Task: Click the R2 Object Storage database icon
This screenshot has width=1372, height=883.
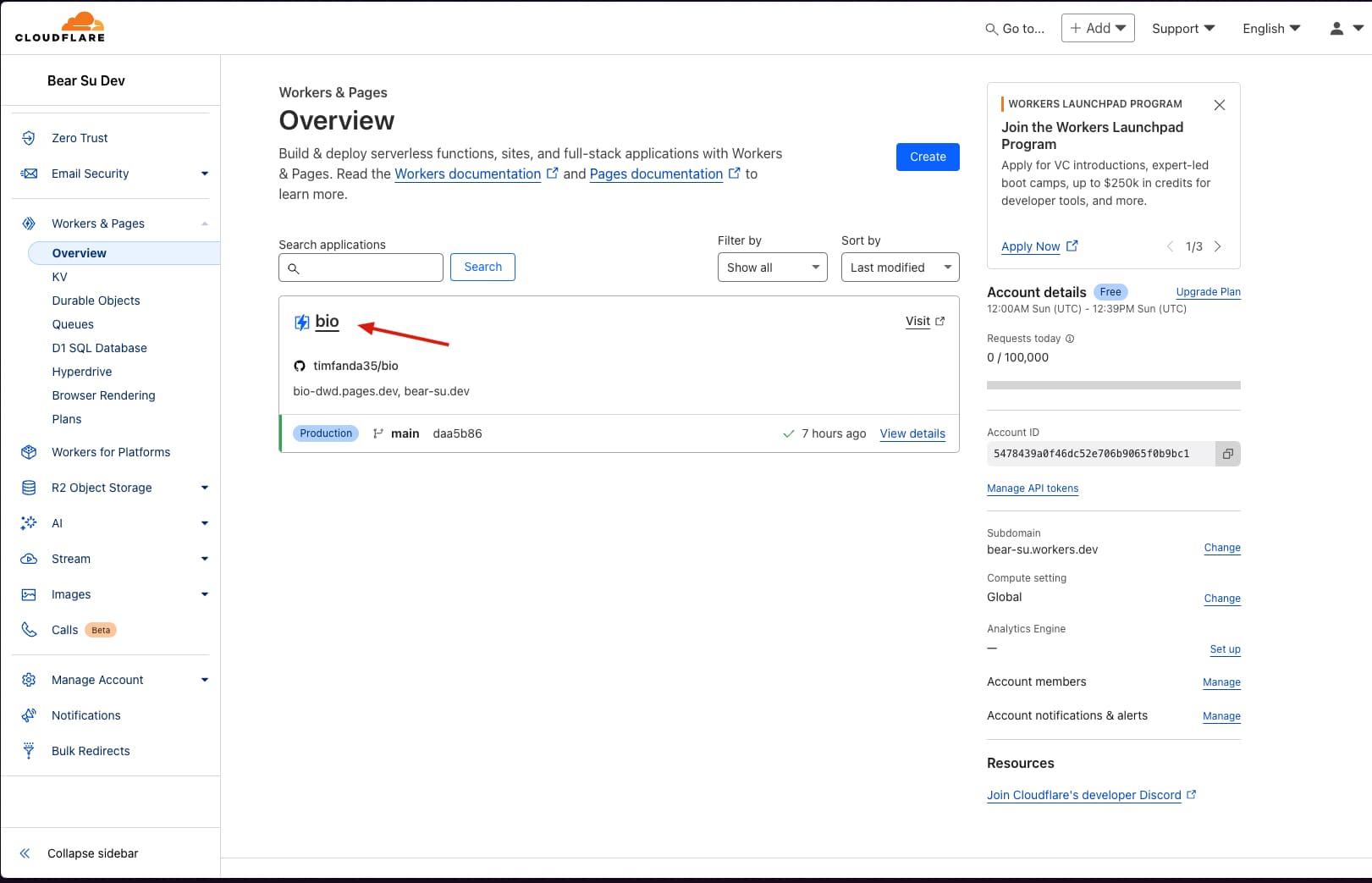Action: click(29, 488)
